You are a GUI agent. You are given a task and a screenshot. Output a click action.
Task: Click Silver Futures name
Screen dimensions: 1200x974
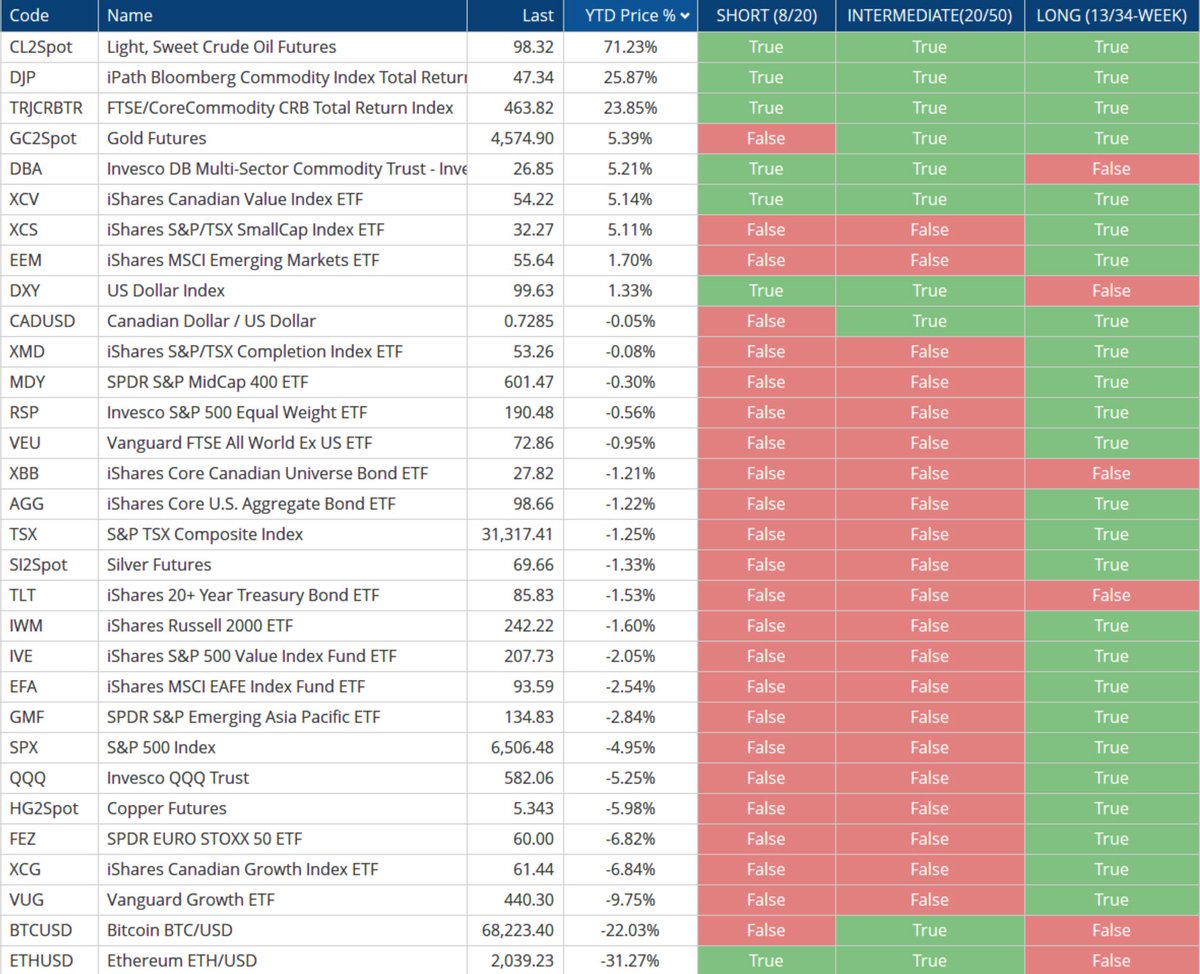tap(159, 565)
